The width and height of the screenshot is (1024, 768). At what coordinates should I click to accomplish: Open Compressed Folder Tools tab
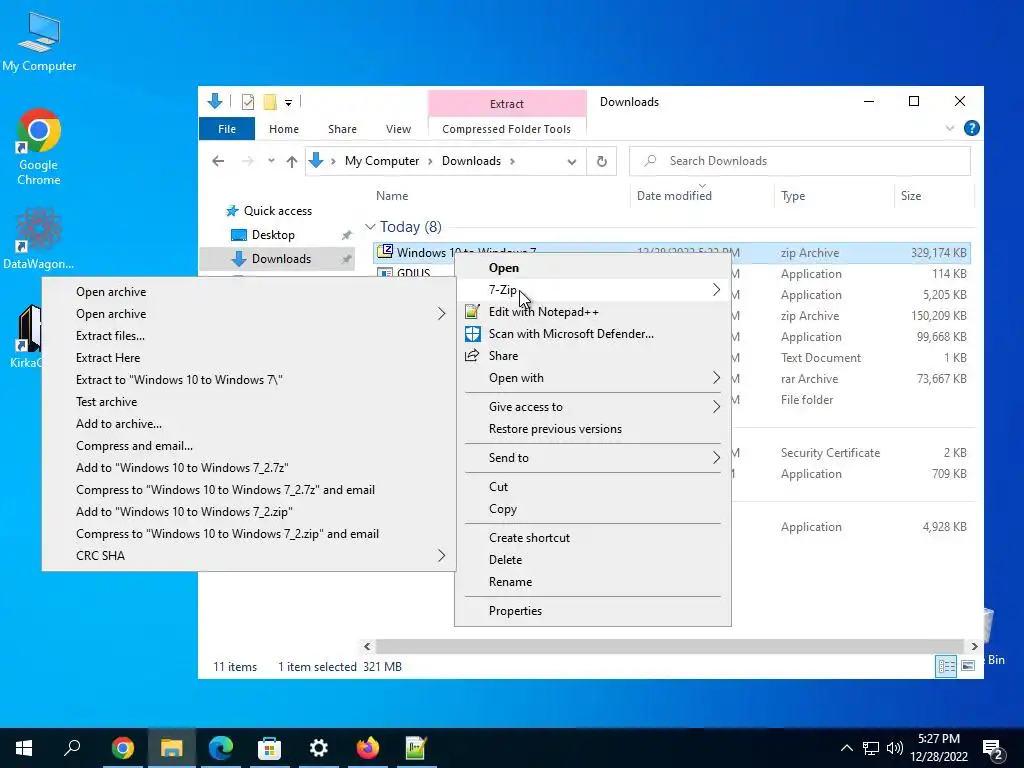pos(506,129)
